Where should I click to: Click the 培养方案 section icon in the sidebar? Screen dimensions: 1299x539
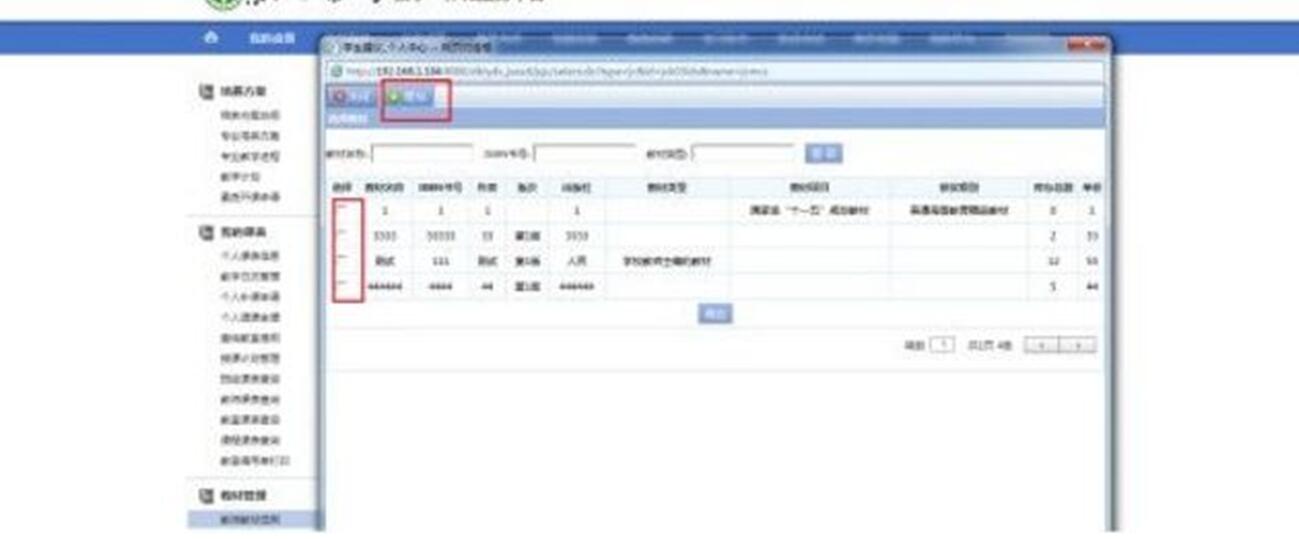(x=206, y=91)
